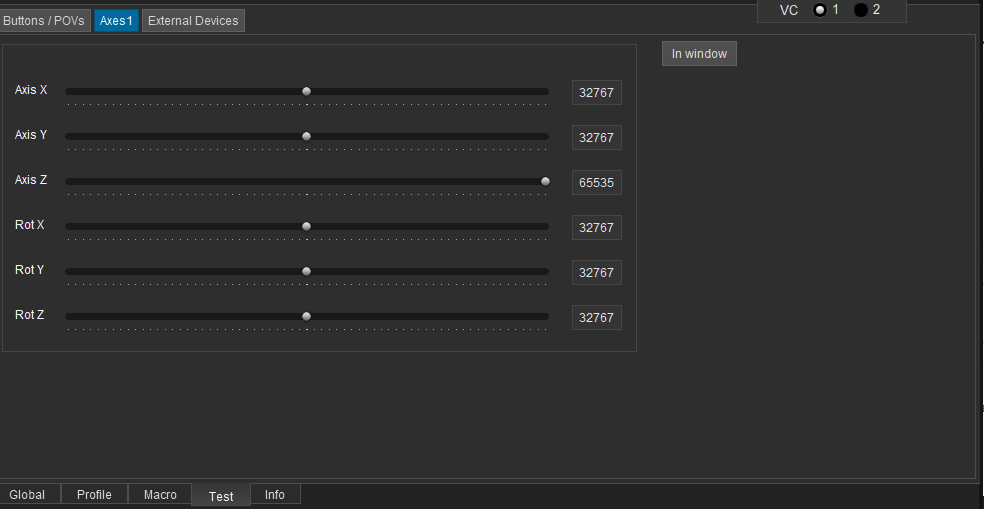Select the Test bottom tab
Image resolution: width=984 pixels, height=509 pixels.
pyautogui.click(x=221, y=496)
